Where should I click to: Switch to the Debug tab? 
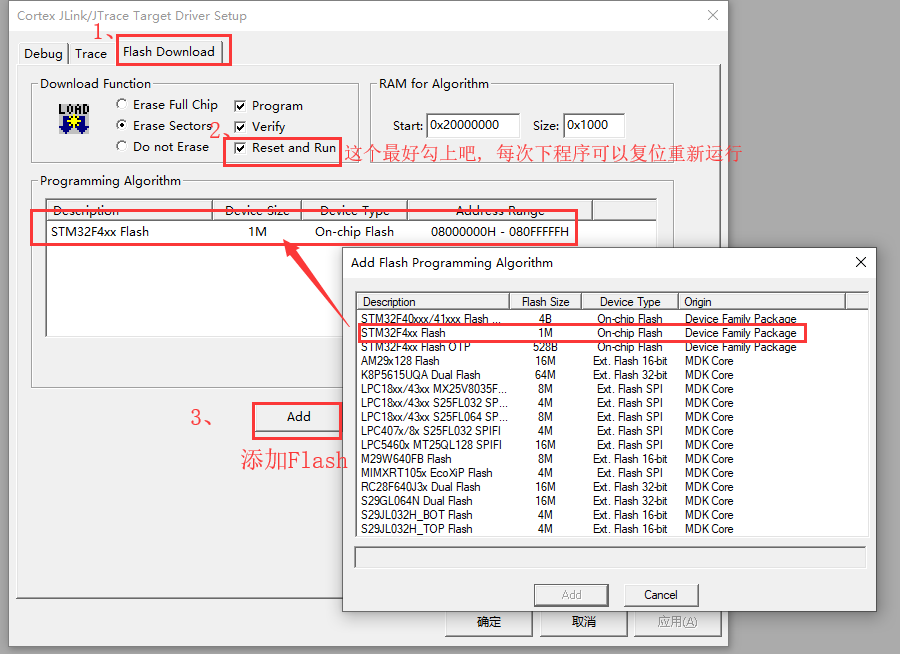point(43,54)
